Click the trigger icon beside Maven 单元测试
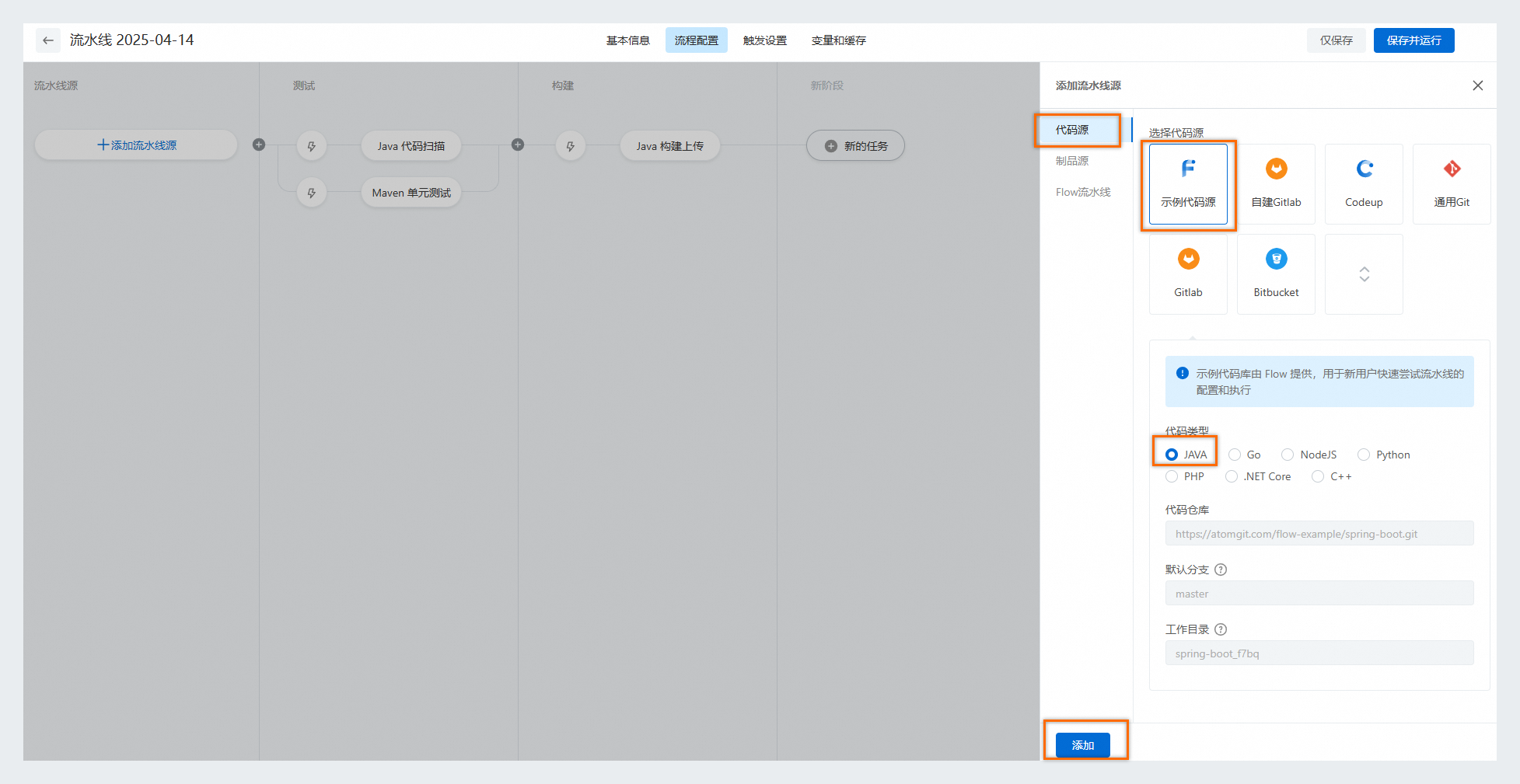1520x784 pixels. [x=312, y=193]
